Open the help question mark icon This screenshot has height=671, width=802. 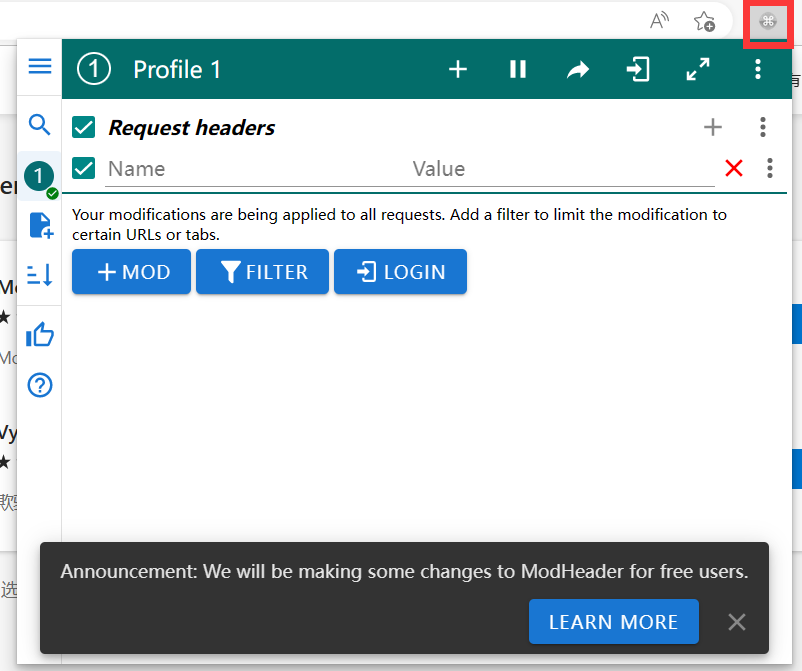point(39,385)
